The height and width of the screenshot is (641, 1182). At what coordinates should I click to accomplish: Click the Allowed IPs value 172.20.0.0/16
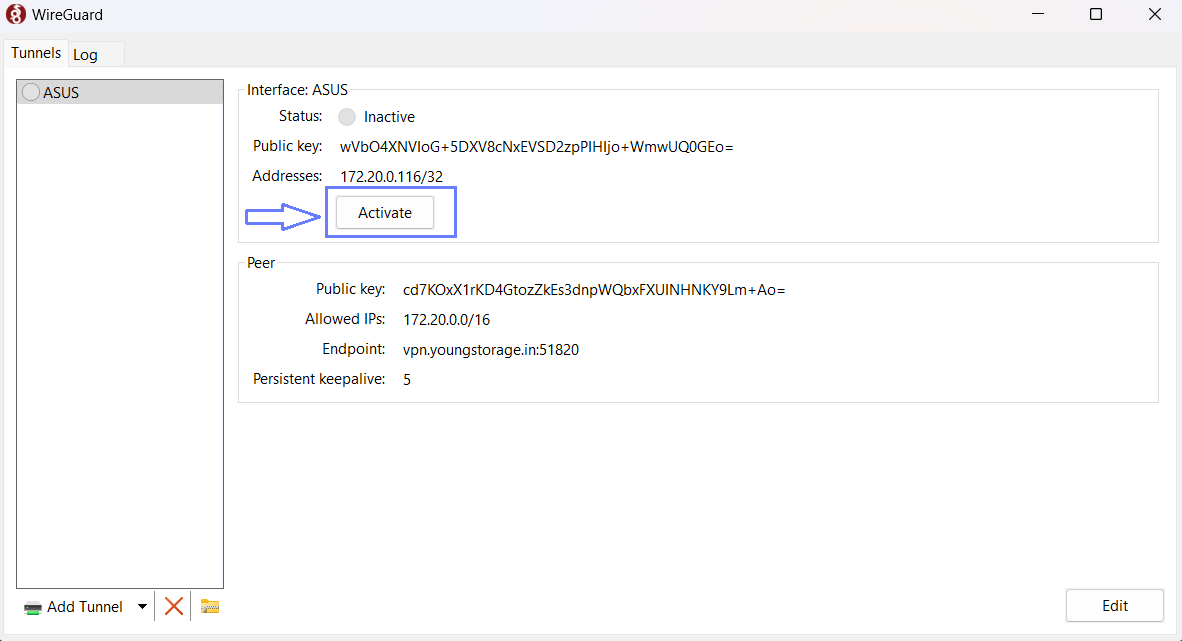[x=446, y=320]
